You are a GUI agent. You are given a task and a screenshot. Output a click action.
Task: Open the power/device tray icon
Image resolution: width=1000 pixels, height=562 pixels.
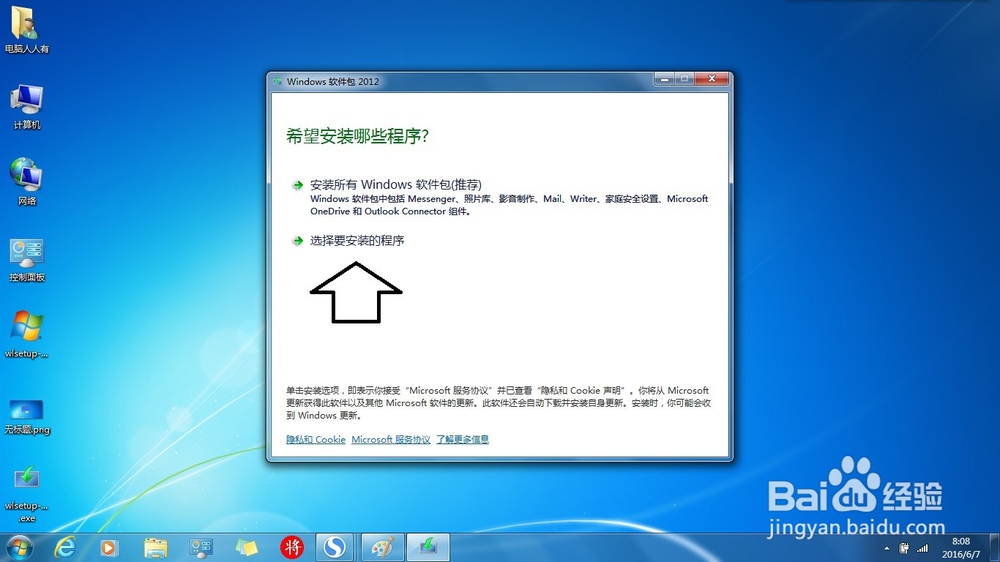coord(904,549)
